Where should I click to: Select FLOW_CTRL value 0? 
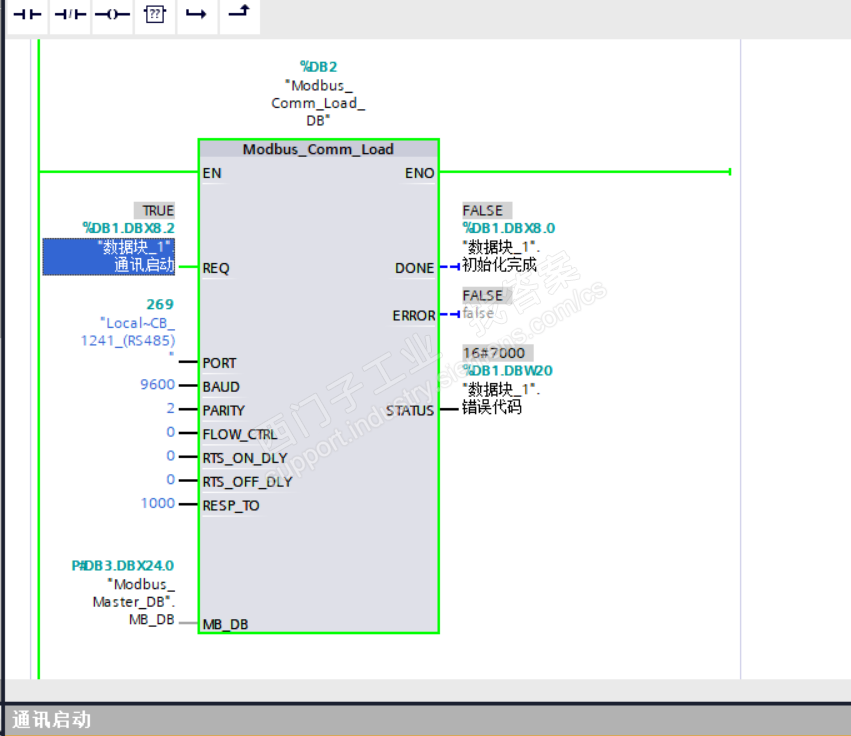tap(170, 433)
